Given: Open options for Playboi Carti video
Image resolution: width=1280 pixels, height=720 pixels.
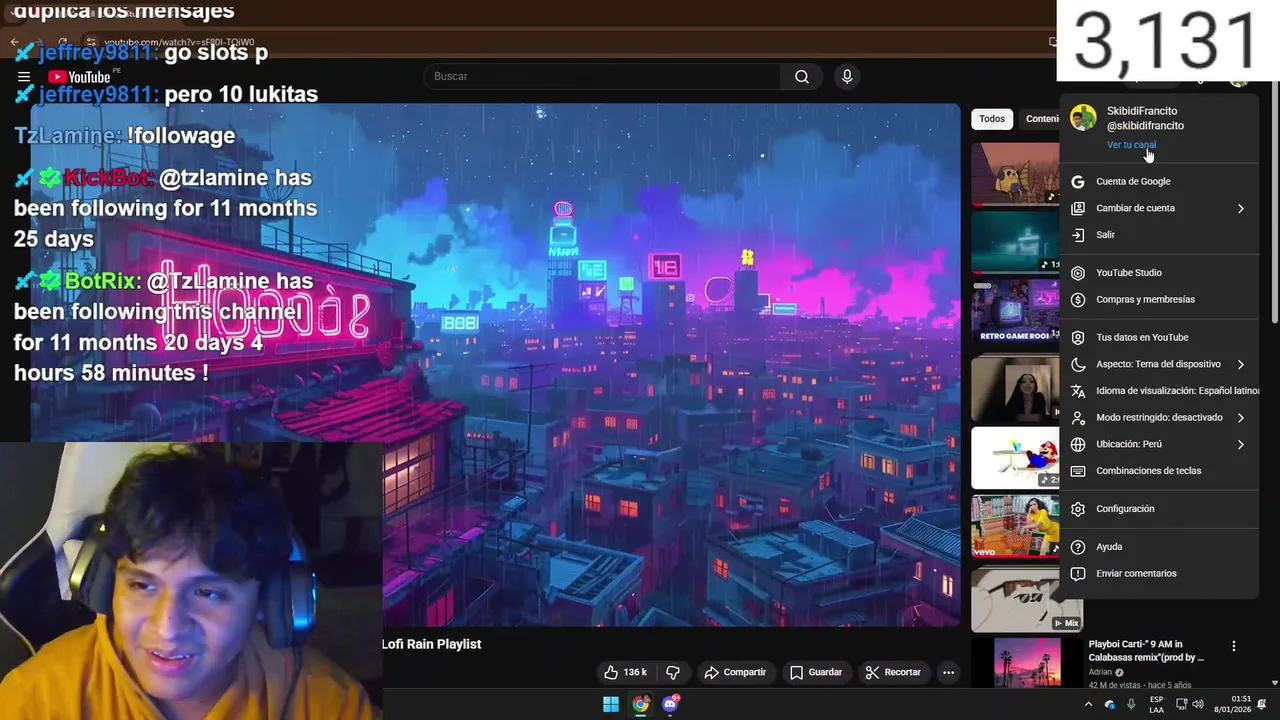Looking at the screenshot, I should click(1233, 646).
